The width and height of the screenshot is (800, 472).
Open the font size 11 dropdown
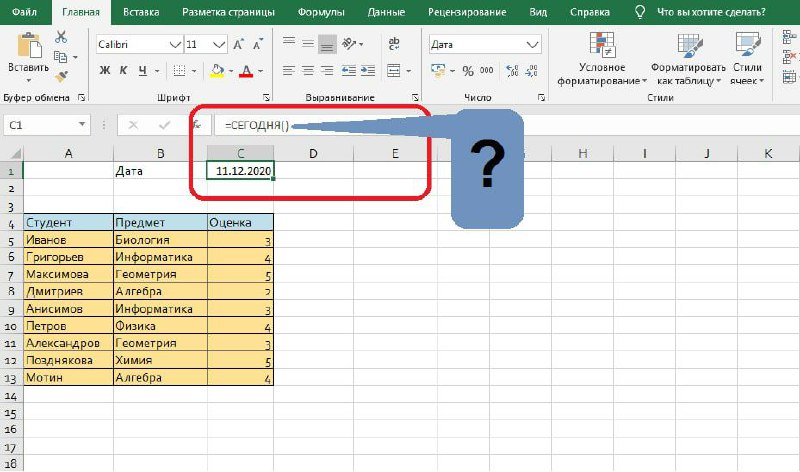pos(219,44)
